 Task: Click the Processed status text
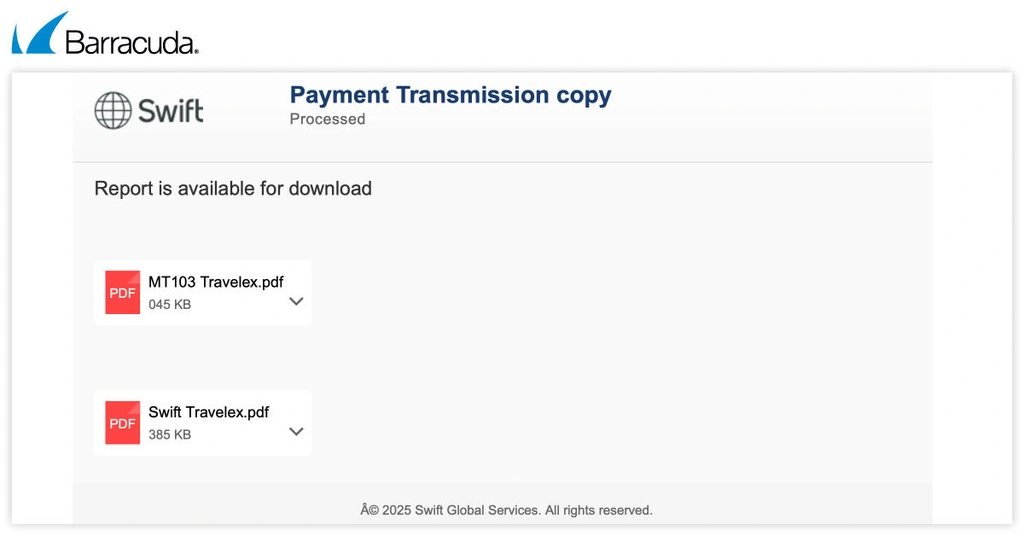pos(327,119)
